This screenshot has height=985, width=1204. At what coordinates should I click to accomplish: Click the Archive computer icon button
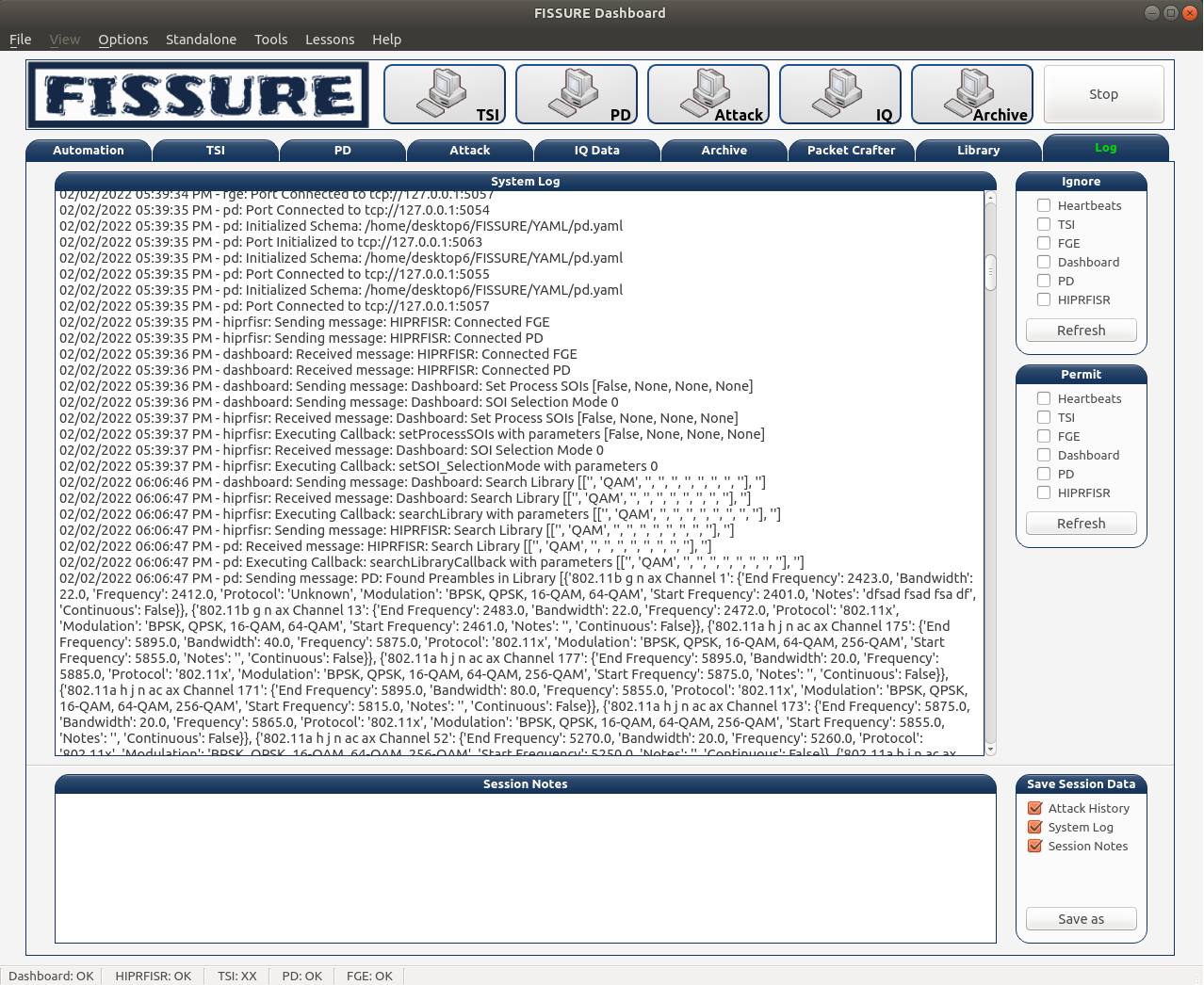coord(972,94)
